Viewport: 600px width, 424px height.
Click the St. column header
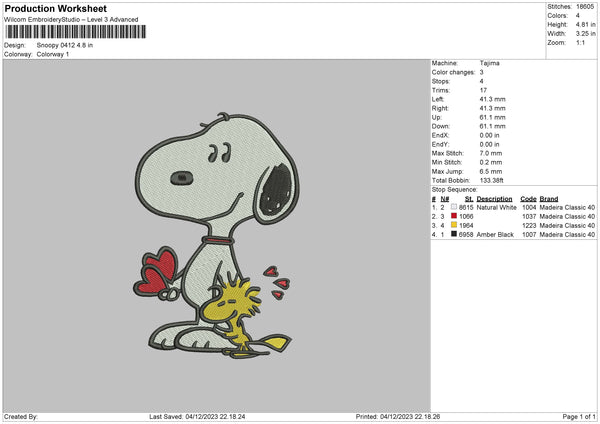coord(468,199)
